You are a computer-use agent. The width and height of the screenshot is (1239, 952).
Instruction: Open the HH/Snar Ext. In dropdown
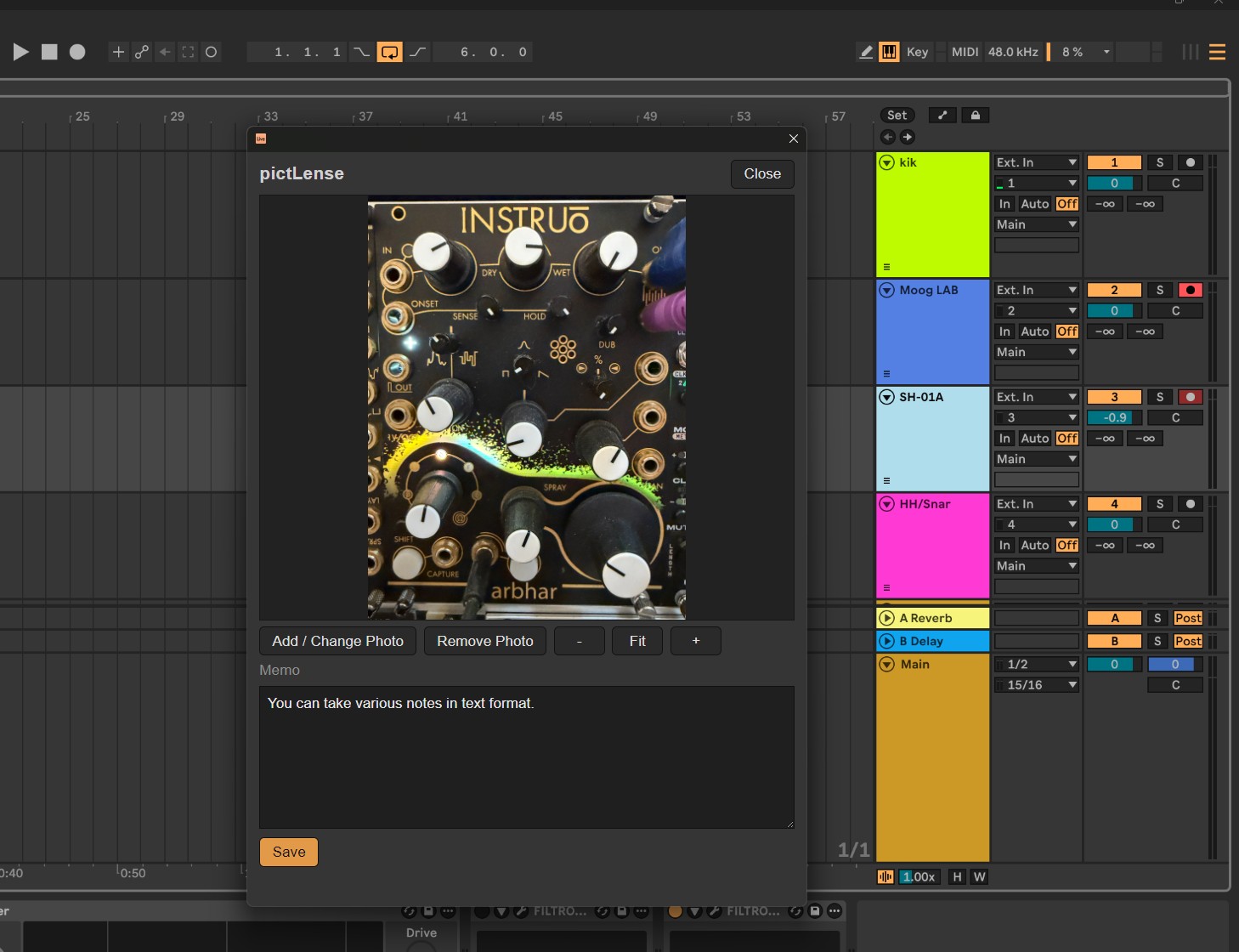(x=1037, y=504)
